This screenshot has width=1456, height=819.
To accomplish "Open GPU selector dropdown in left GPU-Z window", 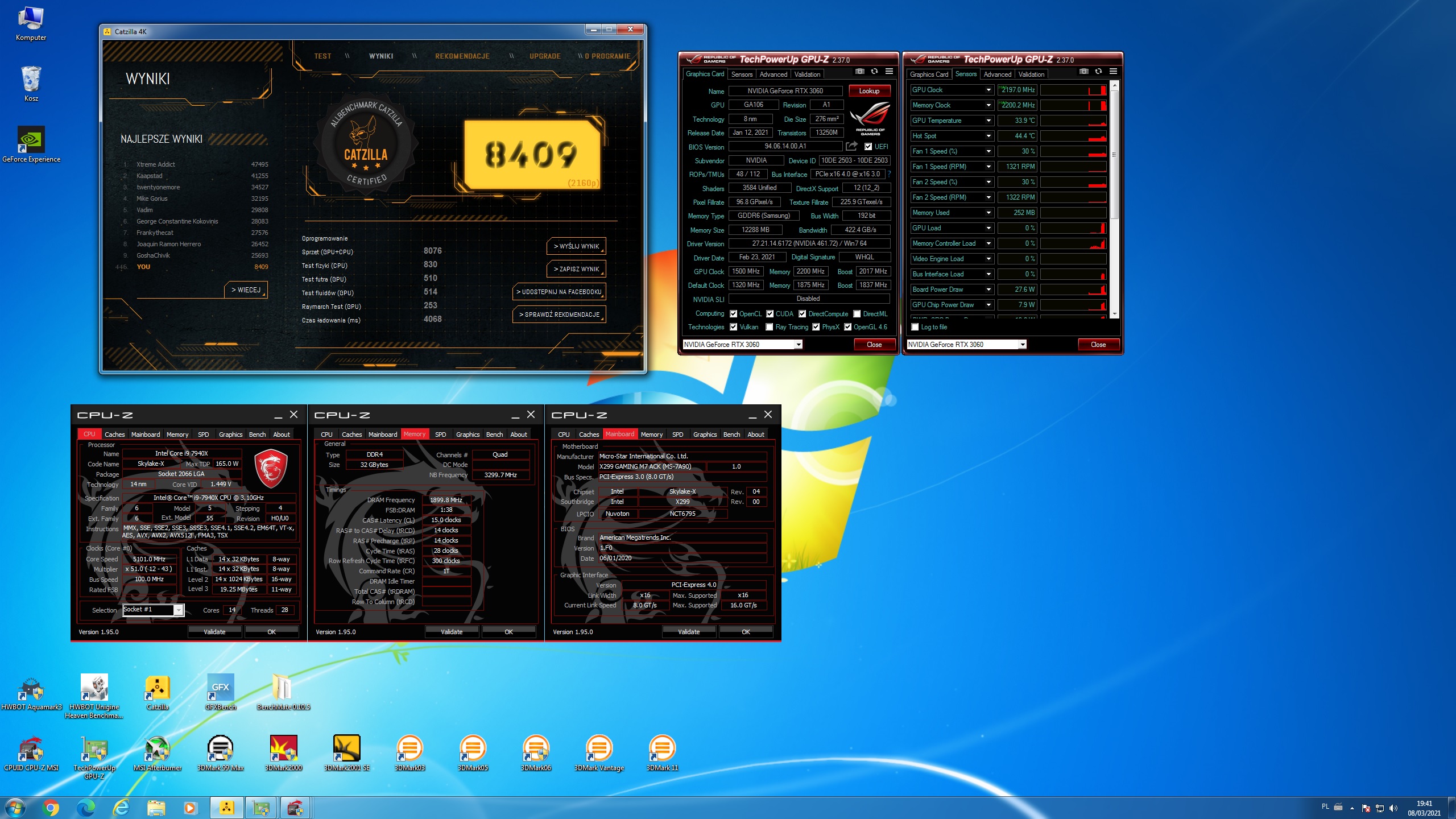I will pos(799,345).
